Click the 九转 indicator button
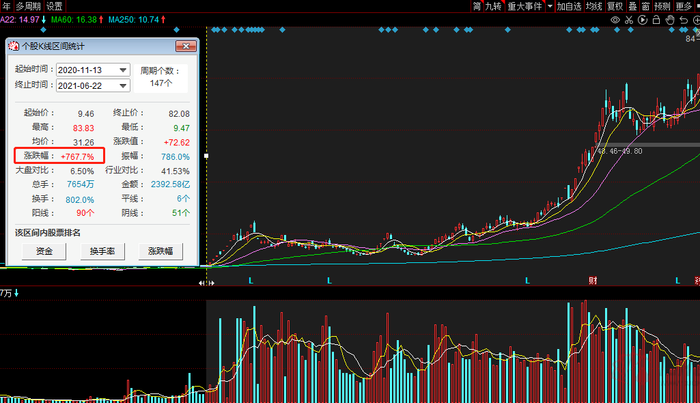This screenshot has width=700, height=403. tap(493, 6)
